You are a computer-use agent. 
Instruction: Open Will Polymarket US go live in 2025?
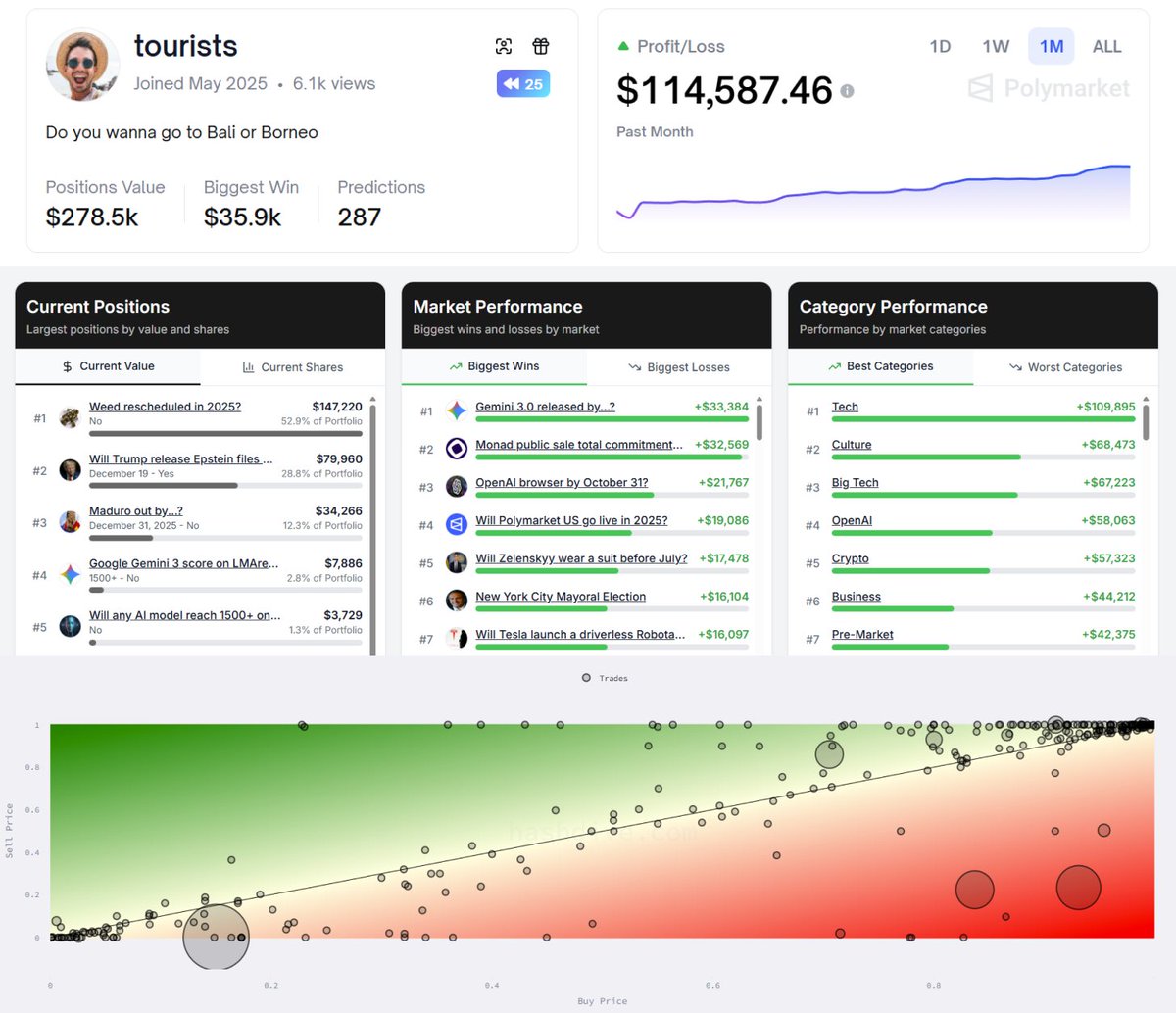click(571, 521)
